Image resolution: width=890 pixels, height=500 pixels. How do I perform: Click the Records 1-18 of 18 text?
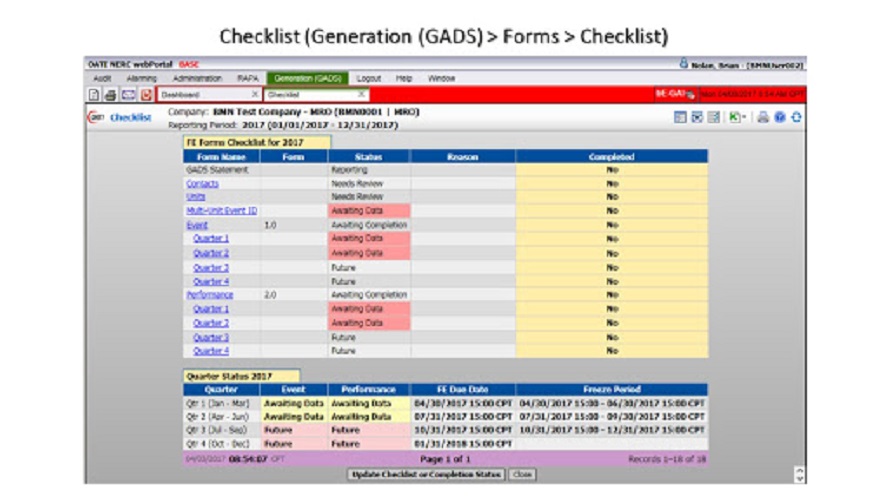[x=667, y=459]
